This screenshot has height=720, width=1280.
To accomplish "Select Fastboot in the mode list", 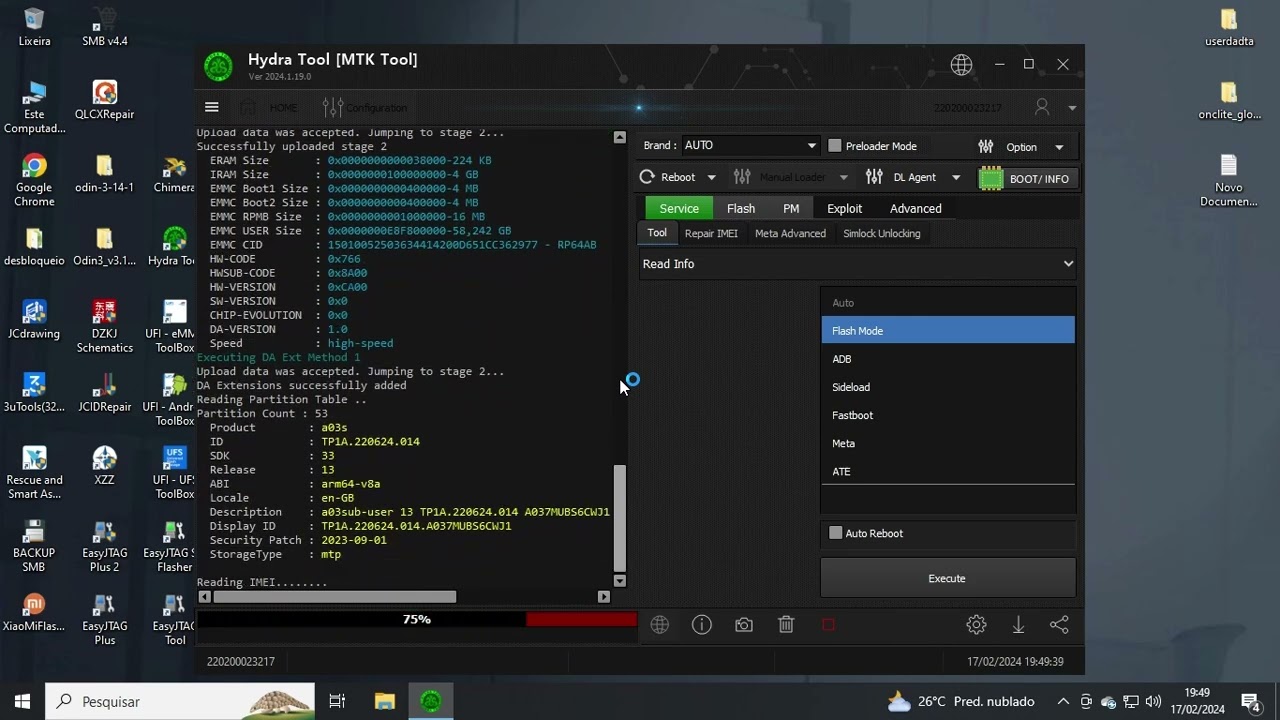I will 948,415.
